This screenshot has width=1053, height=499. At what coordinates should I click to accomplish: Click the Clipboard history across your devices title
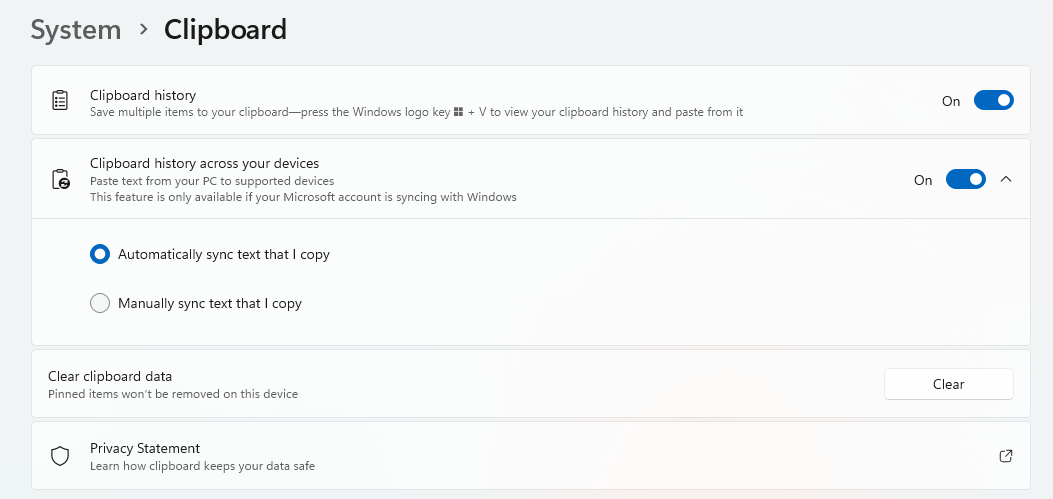(x=204, y=163)
